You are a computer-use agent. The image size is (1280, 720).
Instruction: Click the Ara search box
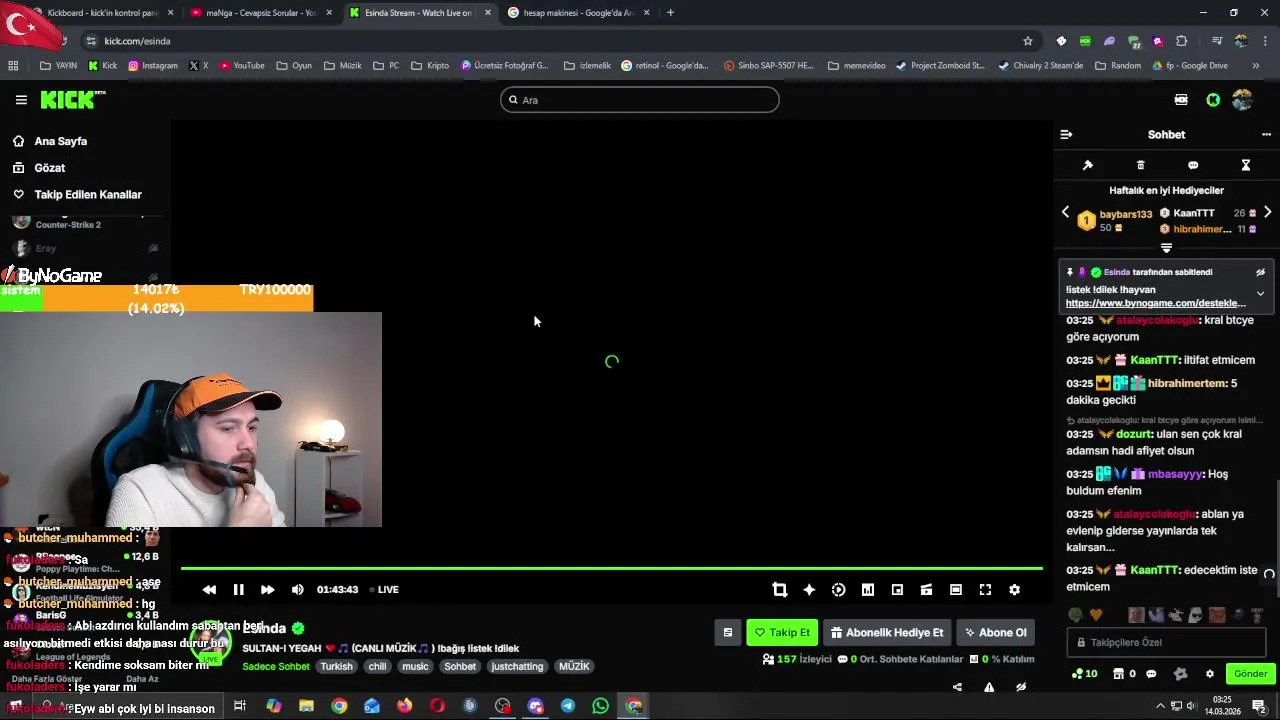[x=640, y=100]
